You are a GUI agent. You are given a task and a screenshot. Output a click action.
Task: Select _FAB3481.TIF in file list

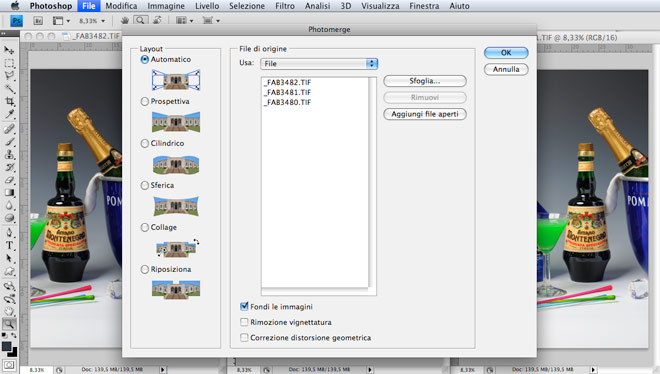(287, 92)
